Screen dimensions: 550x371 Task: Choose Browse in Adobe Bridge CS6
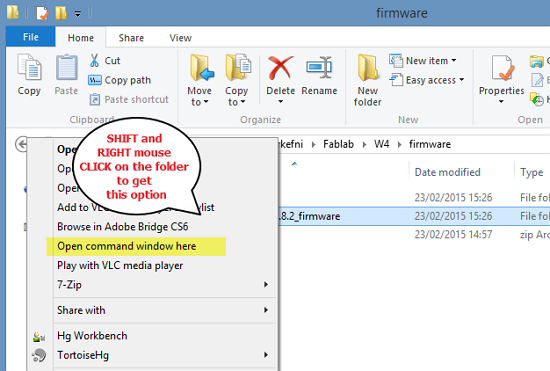point(123,227)
